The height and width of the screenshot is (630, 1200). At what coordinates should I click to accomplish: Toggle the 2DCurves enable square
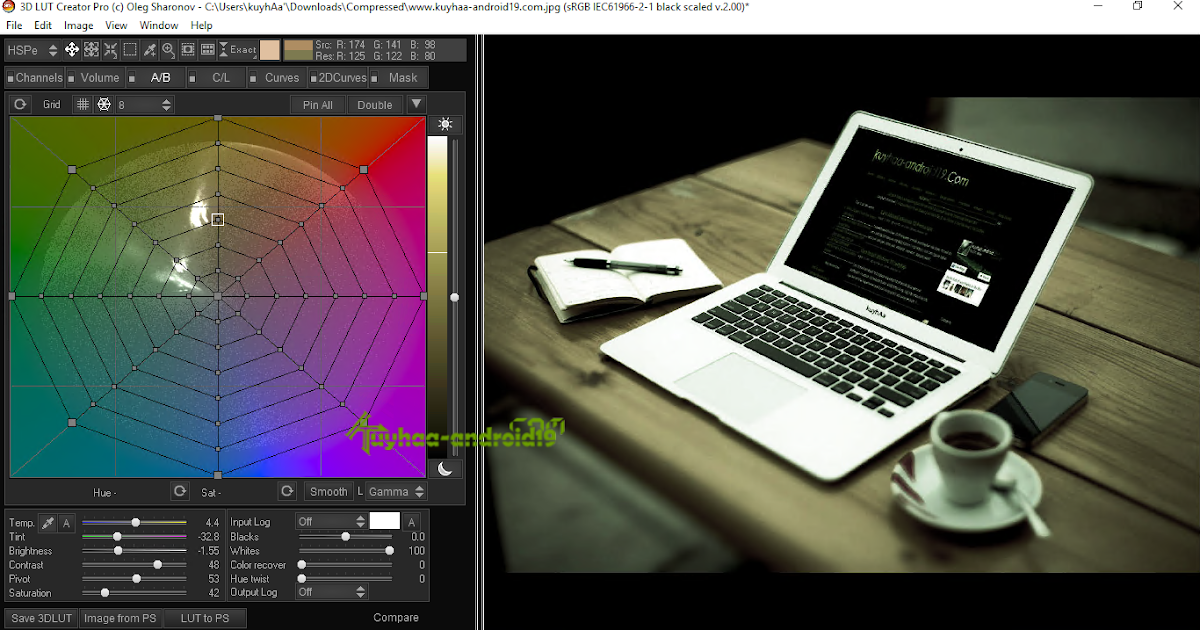[x=313, y=78]
